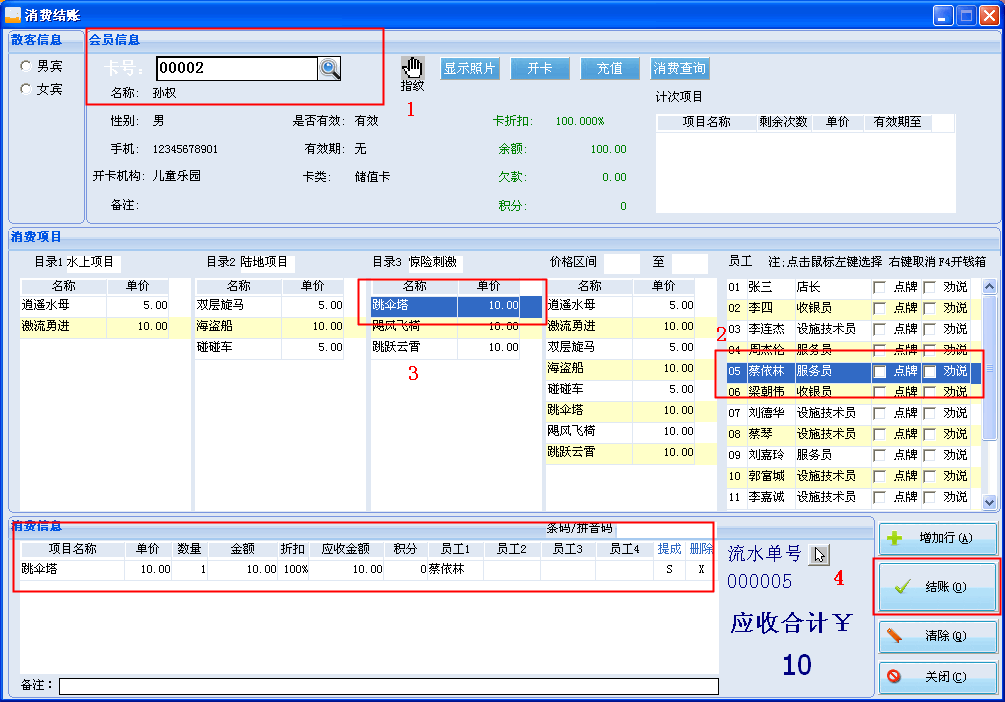This screenshot has height=702, width=1005.
Task: Check 劝说 for employee 张三
Action: 929,287
